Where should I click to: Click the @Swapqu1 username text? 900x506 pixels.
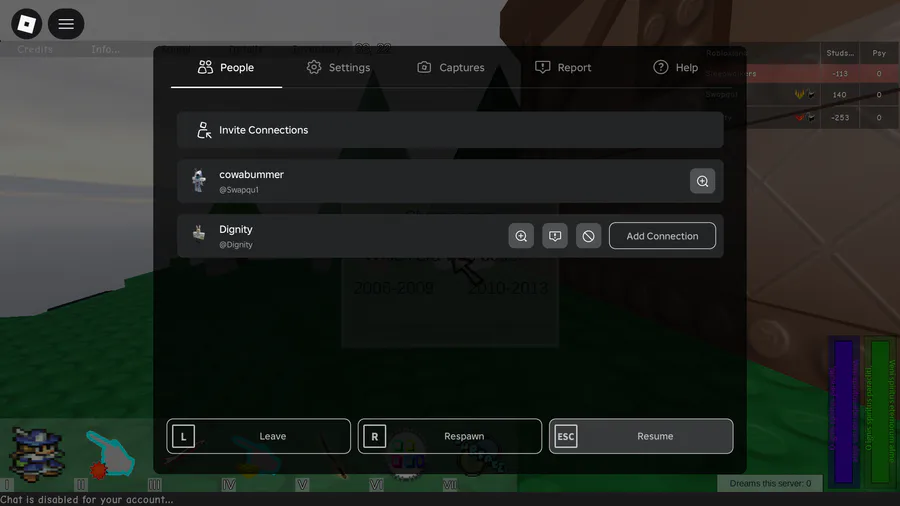click(239, 190)
